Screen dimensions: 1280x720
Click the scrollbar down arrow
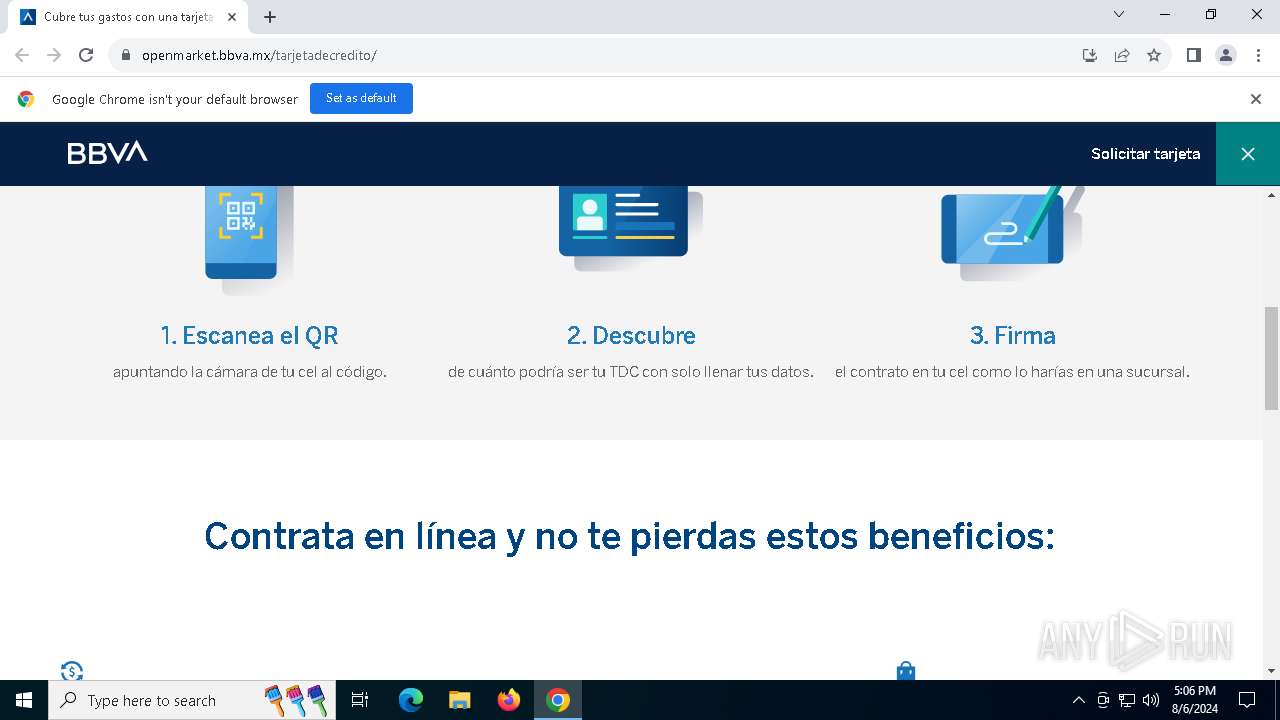click(1271, 671)
